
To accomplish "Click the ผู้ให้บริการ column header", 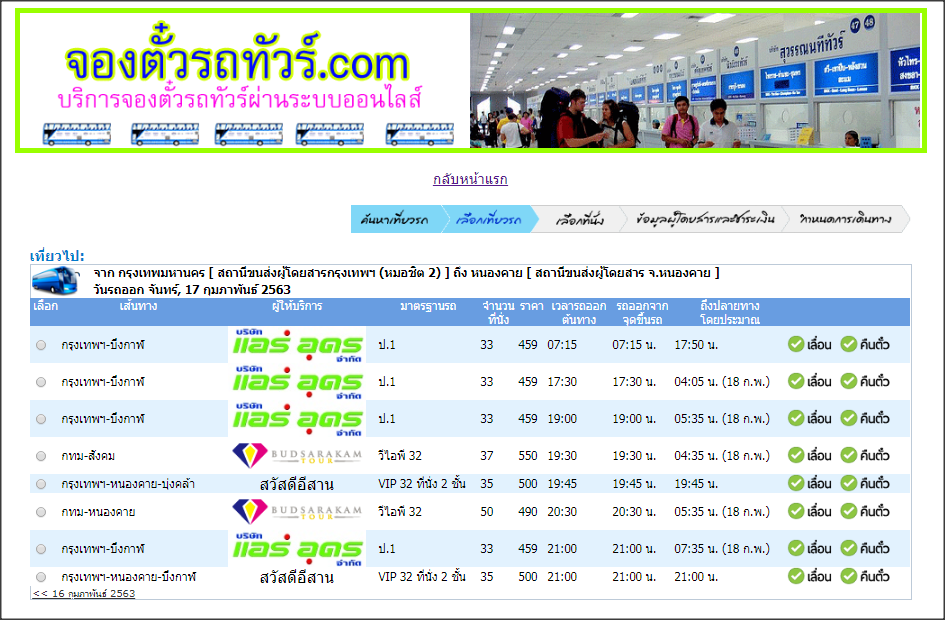I will 297,306.
